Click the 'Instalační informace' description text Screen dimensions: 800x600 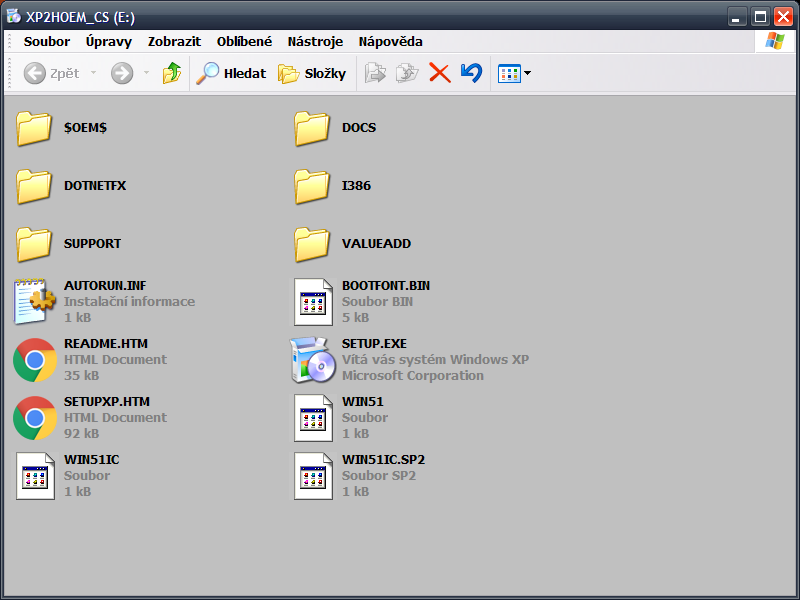tap(129, 302)
